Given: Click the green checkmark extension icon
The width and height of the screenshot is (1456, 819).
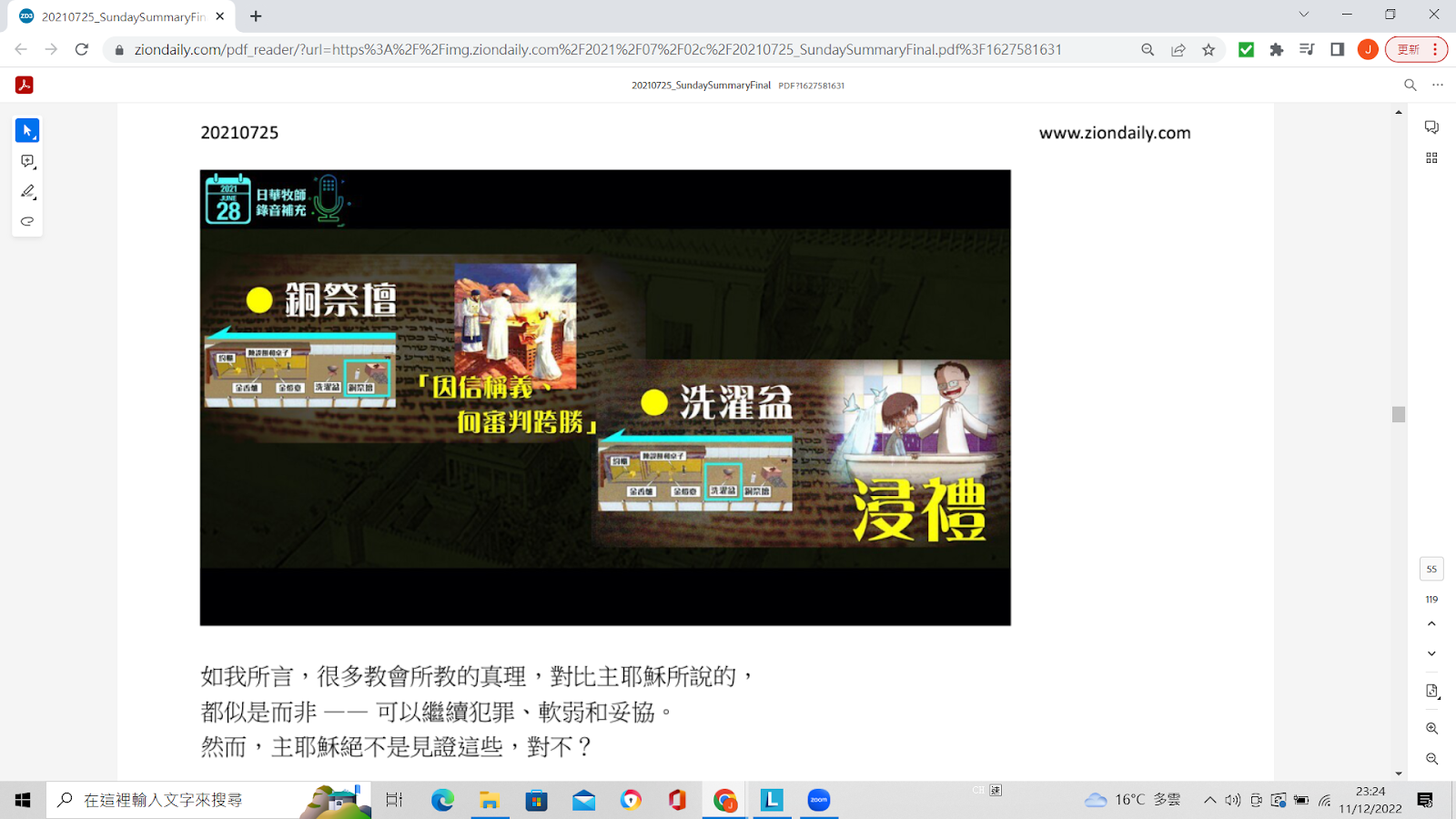Looking at the screenshot, I should pos(1247,50).
